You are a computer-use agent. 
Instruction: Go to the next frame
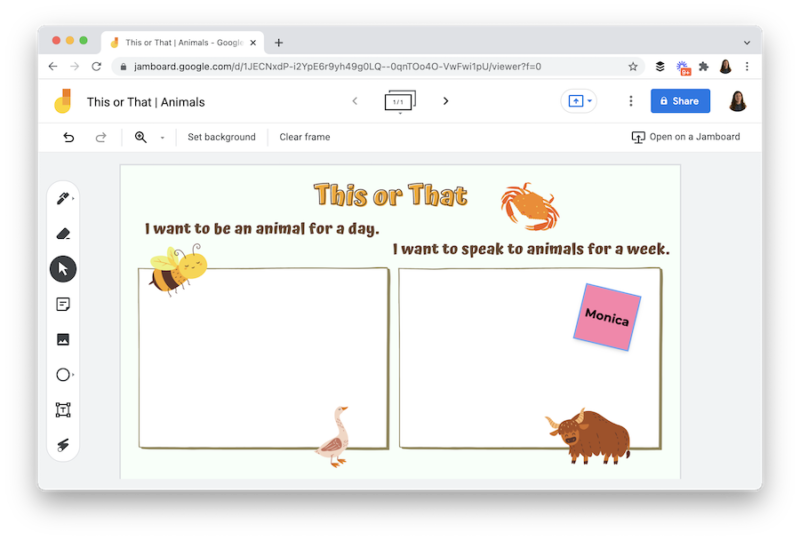pyautogui.click(x=445, y=101)
